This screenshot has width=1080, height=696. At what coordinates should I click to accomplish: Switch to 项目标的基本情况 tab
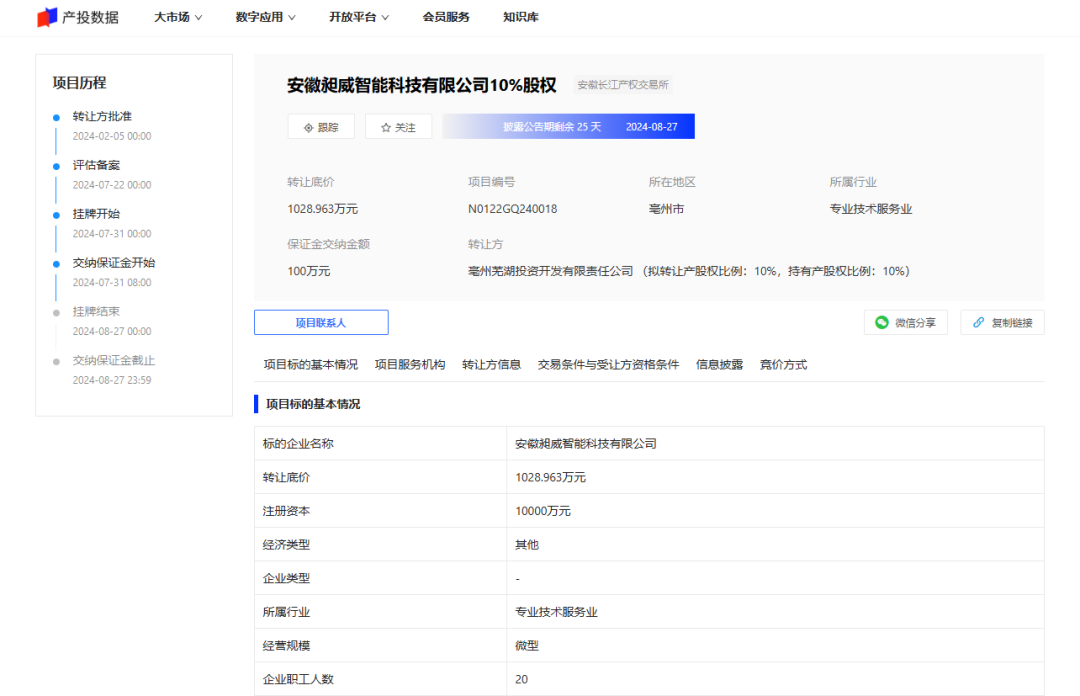[310, 365]
